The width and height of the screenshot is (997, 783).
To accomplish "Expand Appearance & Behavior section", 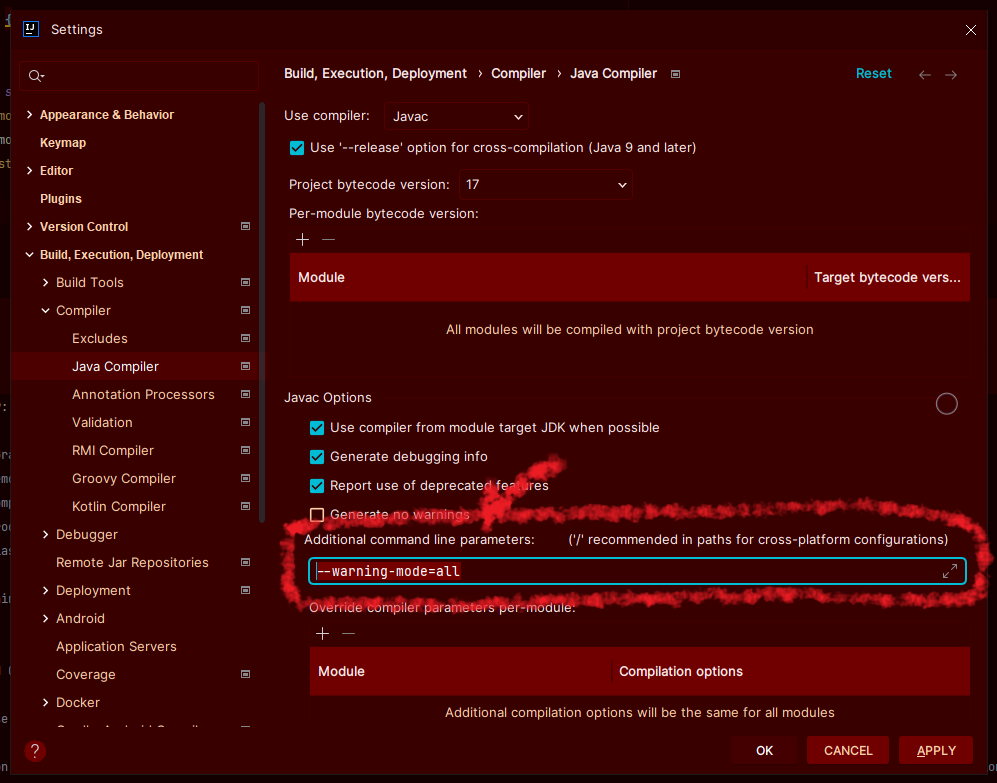I will coord(29,114).
